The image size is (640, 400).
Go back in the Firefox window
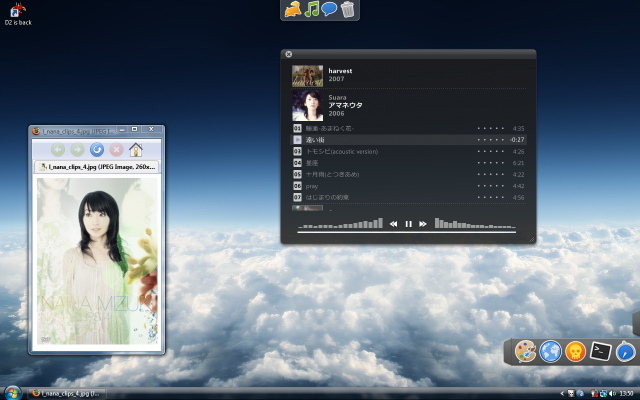point(58,150)
